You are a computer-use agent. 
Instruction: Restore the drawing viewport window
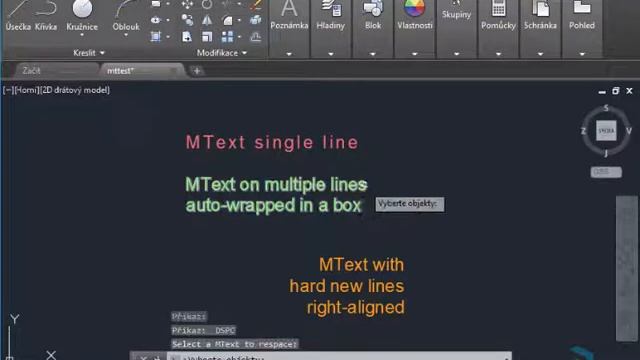pyautogui.click(x=616, y=91)
